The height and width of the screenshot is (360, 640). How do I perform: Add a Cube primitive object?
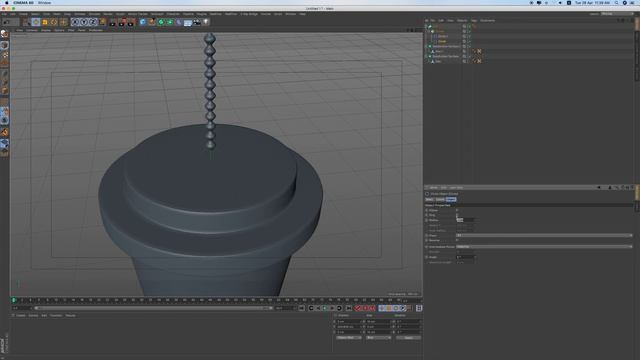(143, 22)
